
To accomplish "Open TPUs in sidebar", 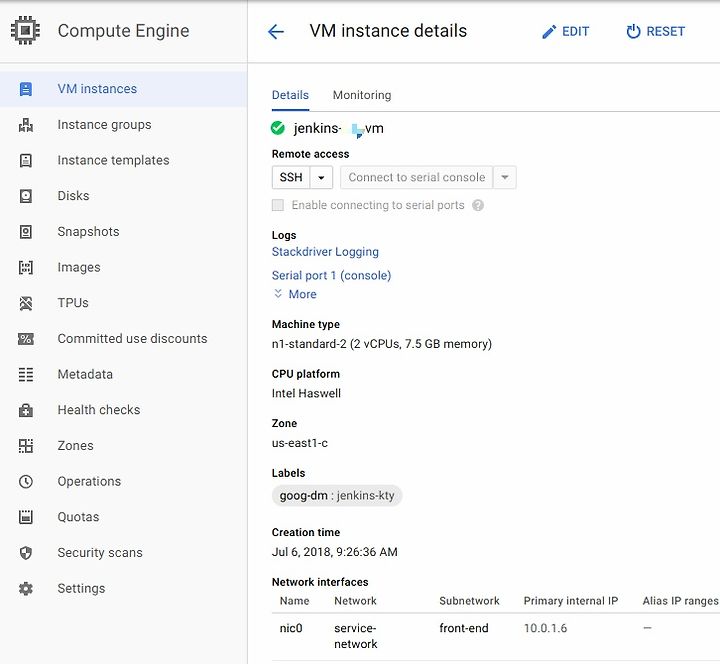I will tap(124, 303).
